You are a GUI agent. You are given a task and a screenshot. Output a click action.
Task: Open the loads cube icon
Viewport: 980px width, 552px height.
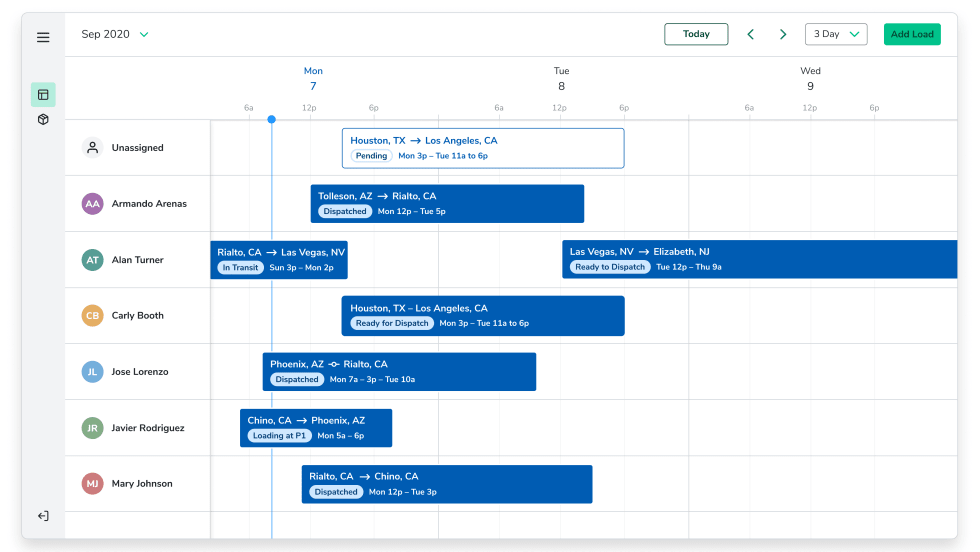[x=43, y=120]
